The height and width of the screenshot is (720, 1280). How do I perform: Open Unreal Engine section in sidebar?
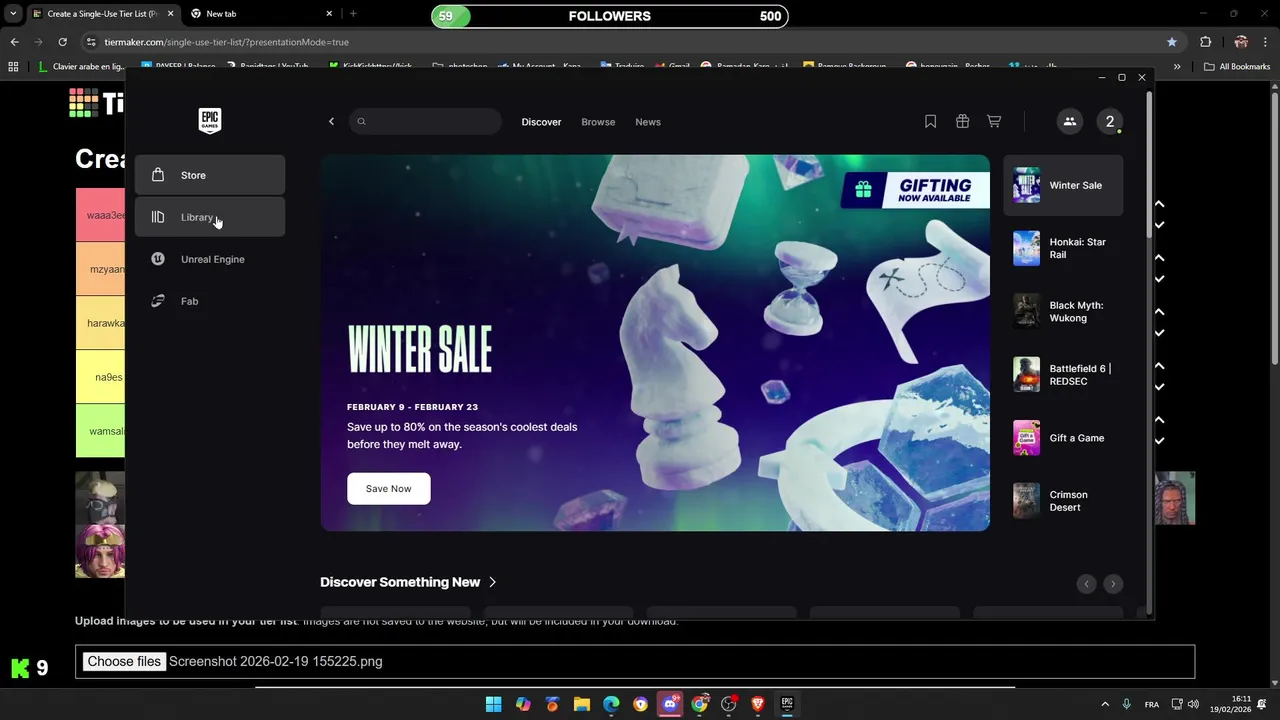210,259
